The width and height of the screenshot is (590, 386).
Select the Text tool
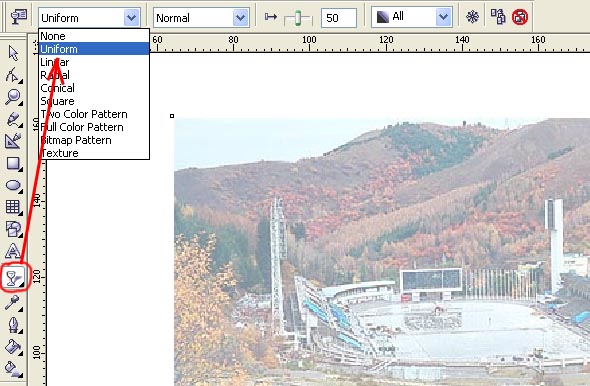point(13,251)
